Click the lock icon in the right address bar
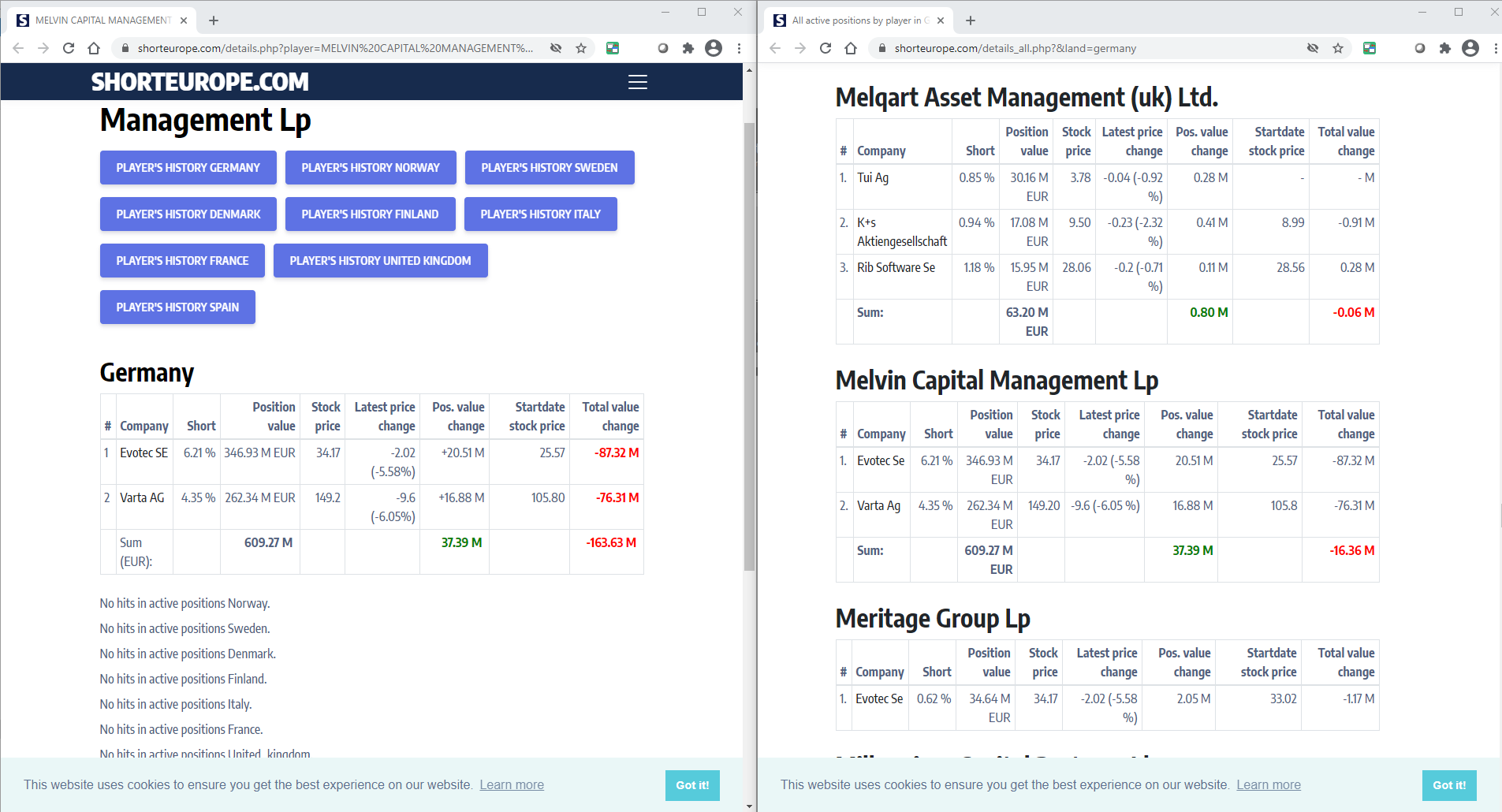Image resolution: width=1502 pixels, height=812 pixels. 881,48
